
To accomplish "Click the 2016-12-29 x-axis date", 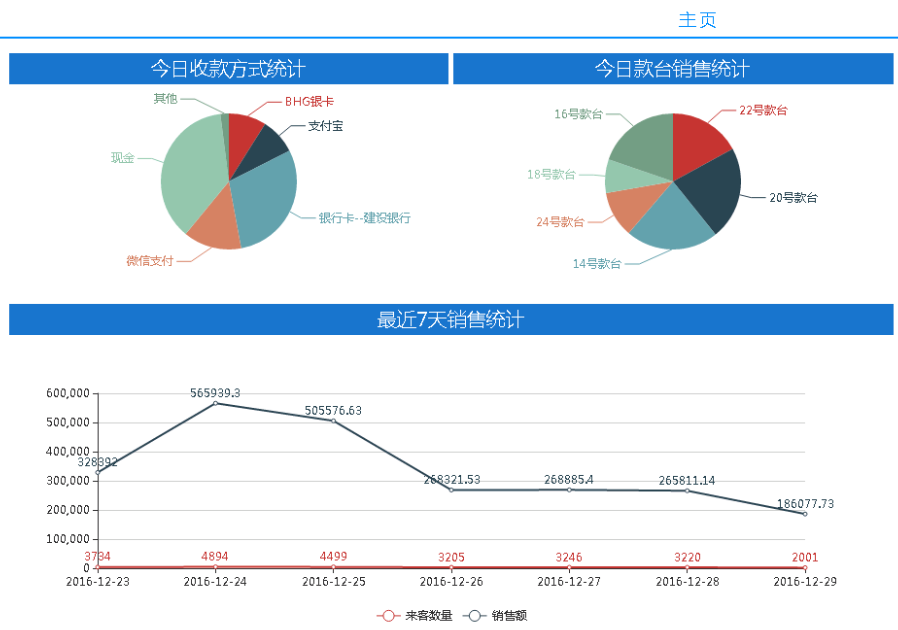I will coord(805,582).
